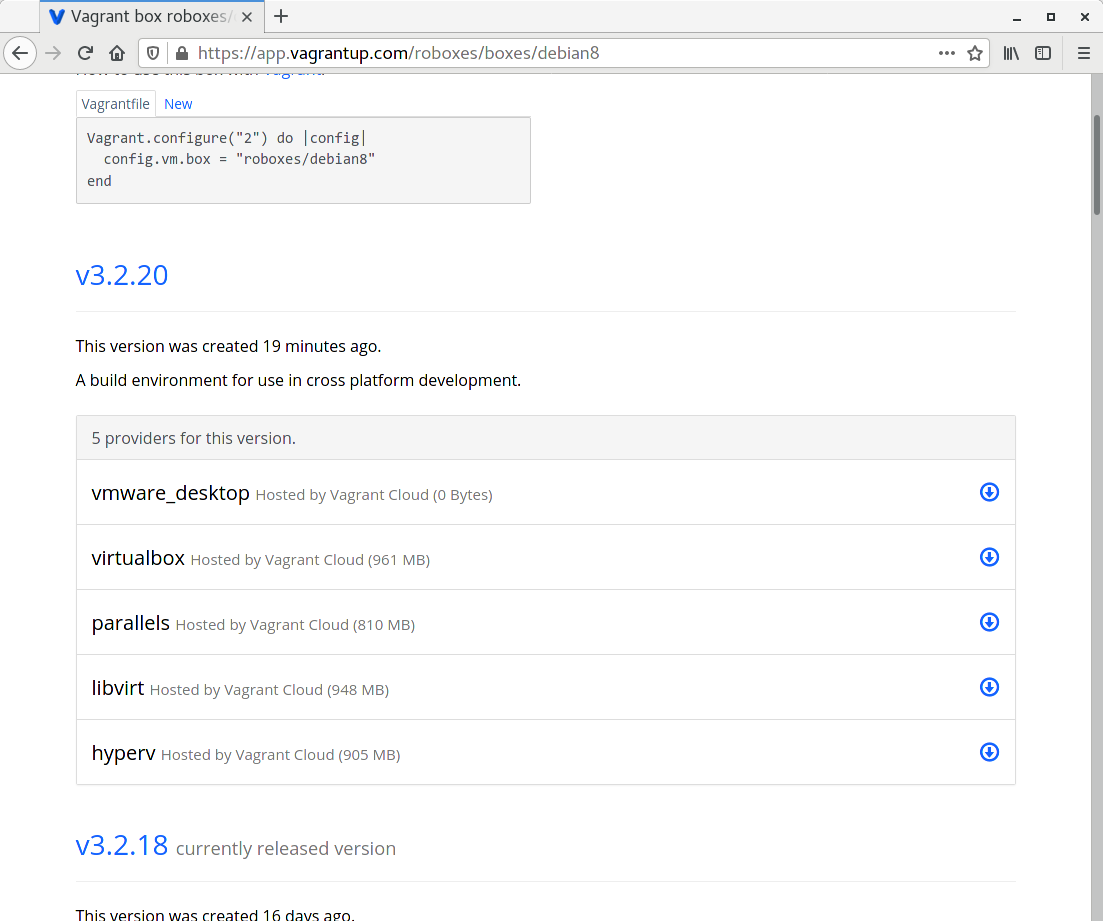Open the page actions three-dot menu

click(947, 53)
